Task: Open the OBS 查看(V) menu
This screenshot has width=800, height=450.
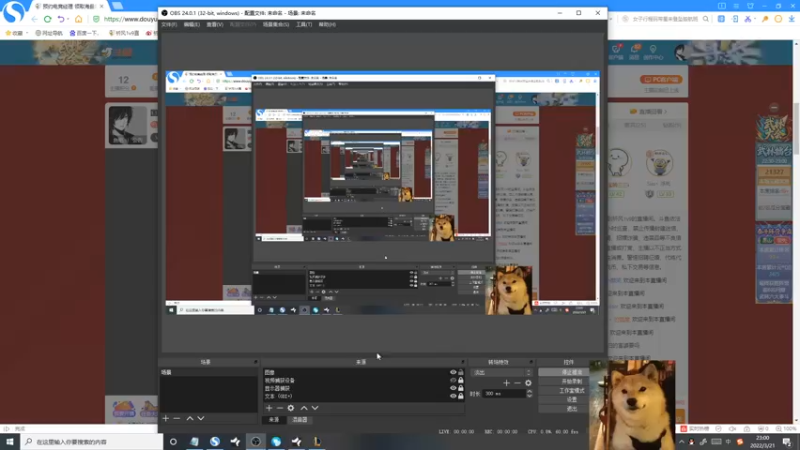Action: point(215,24)
